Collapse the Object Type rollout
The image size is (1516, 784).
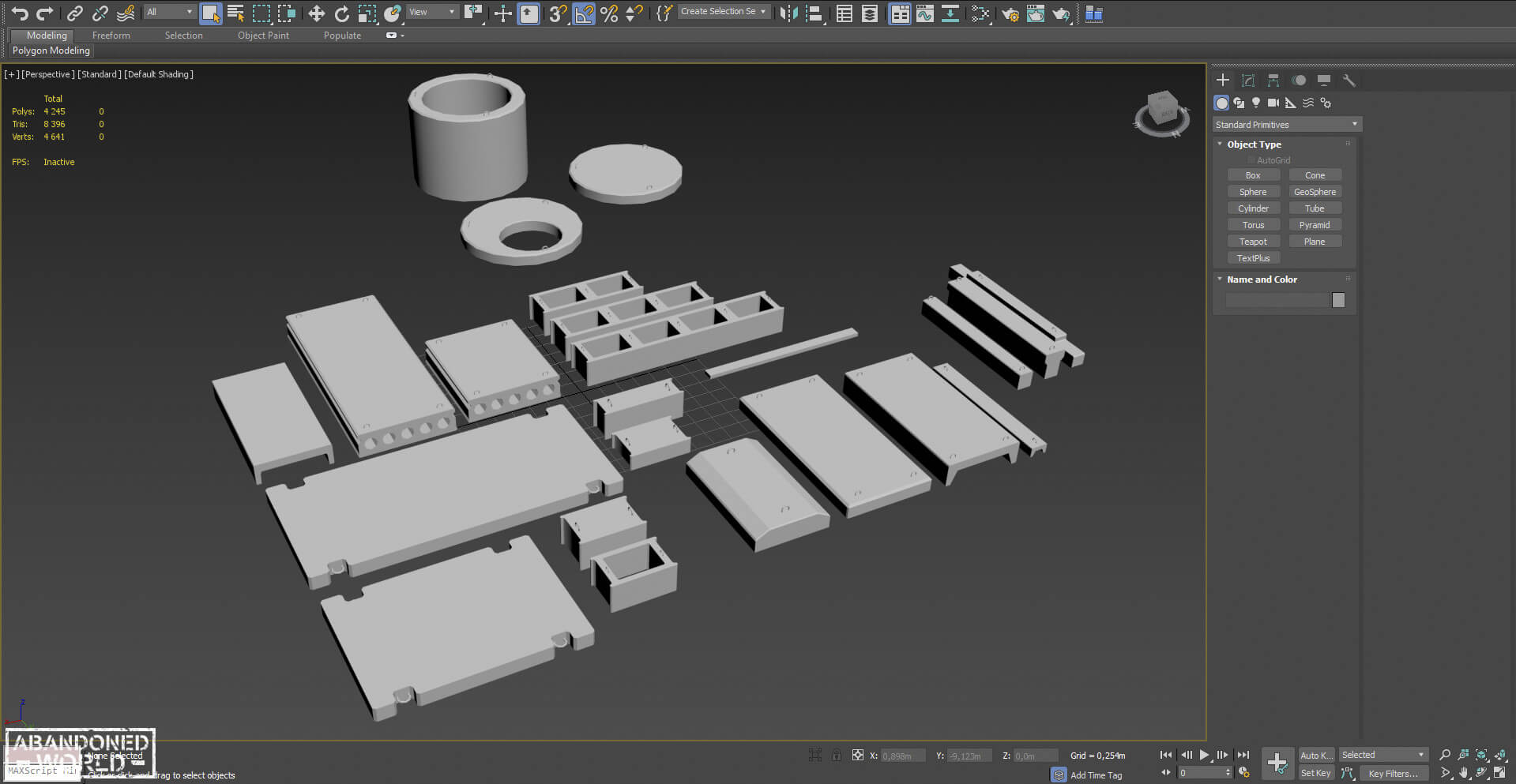pos(1254,144)
